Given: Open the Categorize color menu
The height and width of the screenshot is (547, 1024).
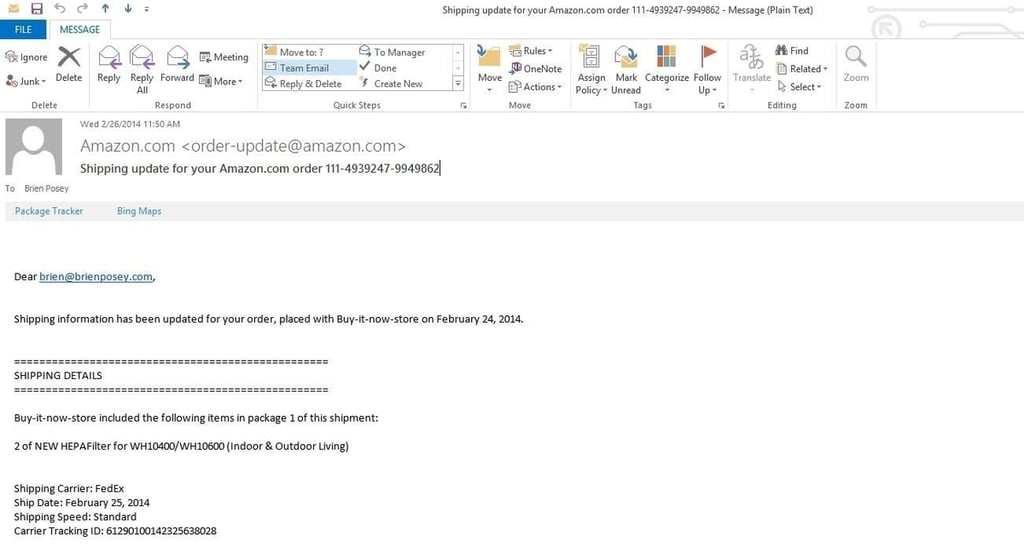Looking at the screenshot, I should [x=667, y=70].
